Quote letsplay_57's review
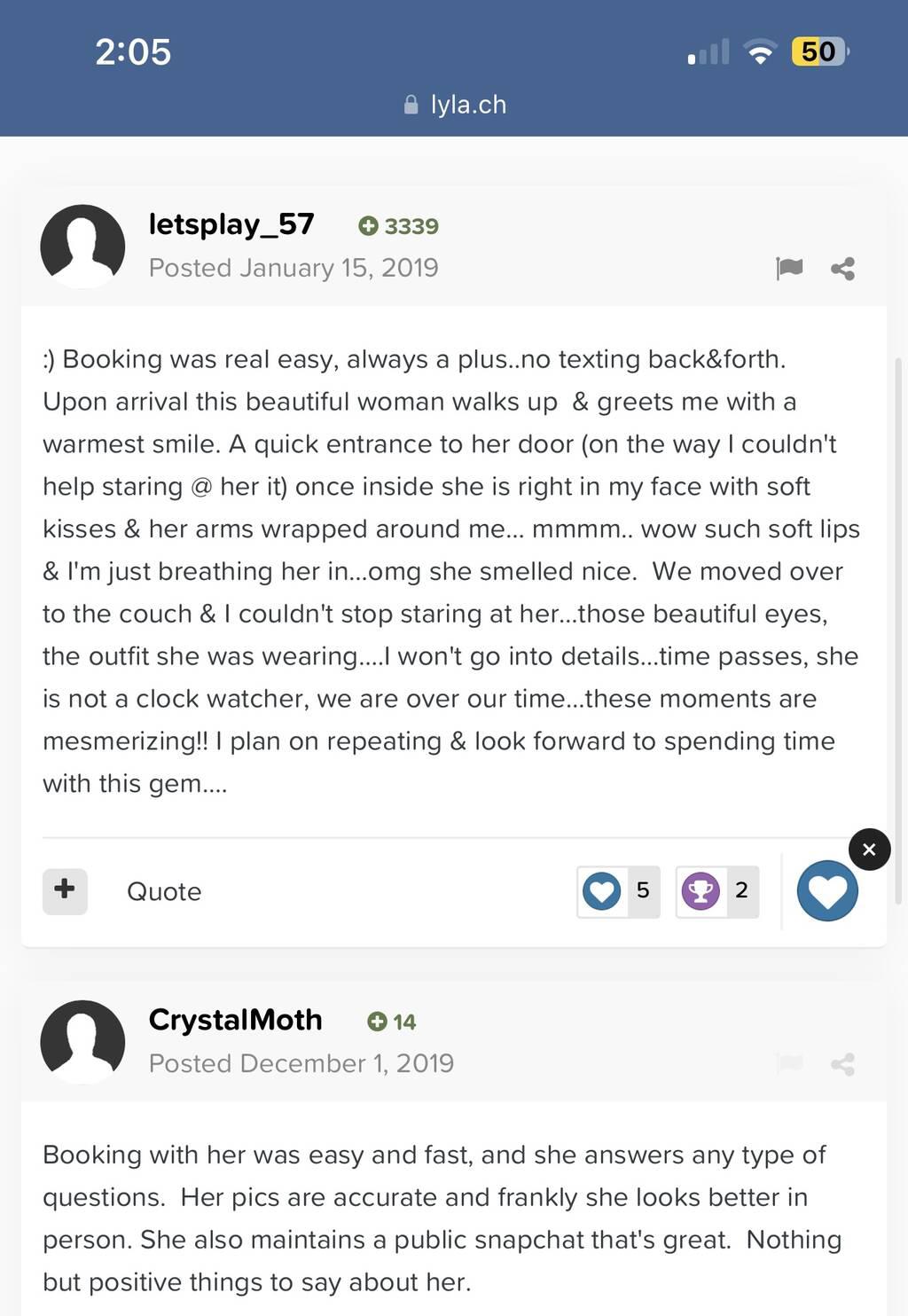Screen dimensions: 908x1316 pos(164,891)
